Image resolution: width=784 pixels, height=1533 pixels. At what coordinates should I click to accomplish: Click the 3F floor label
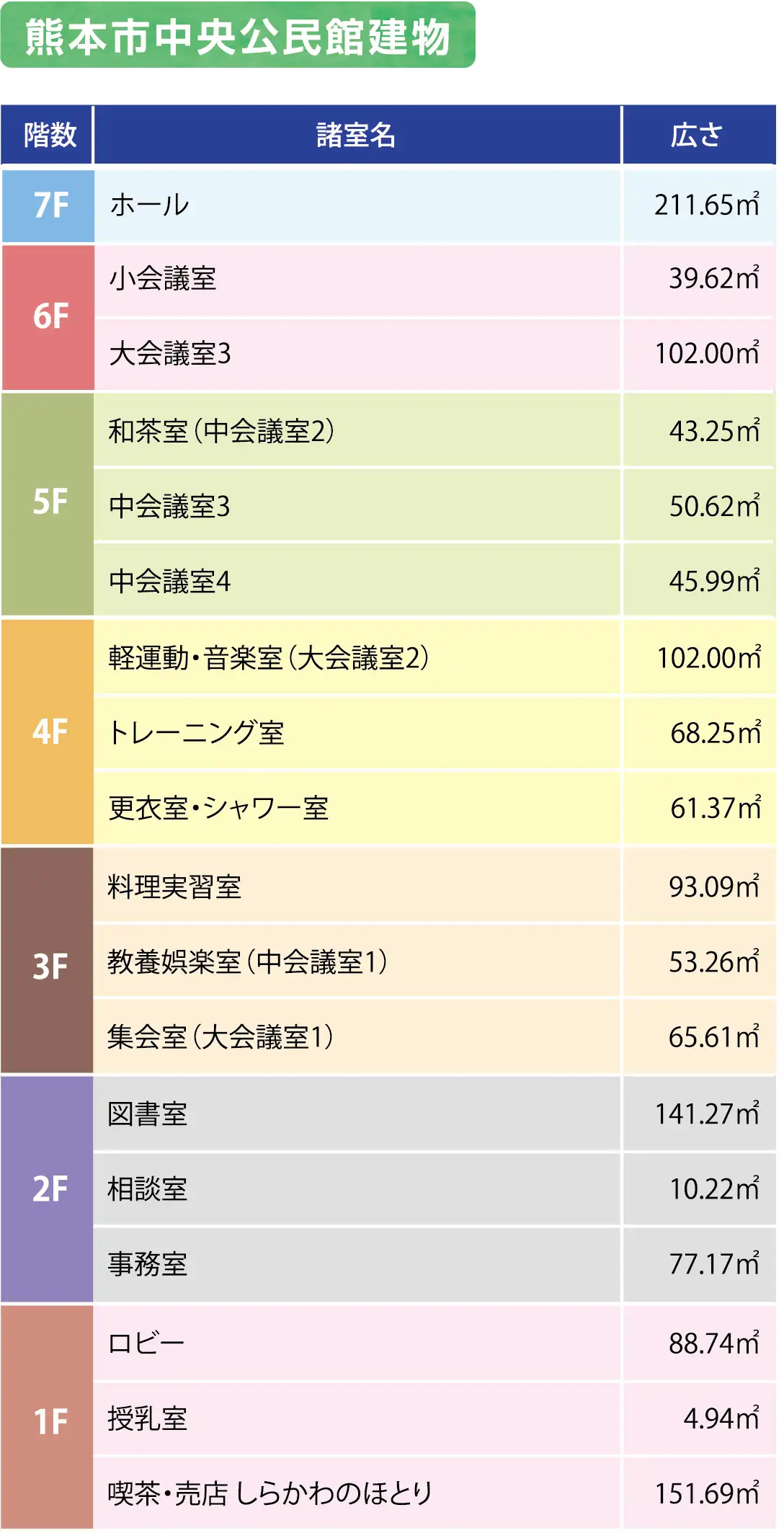click(49, 967)
